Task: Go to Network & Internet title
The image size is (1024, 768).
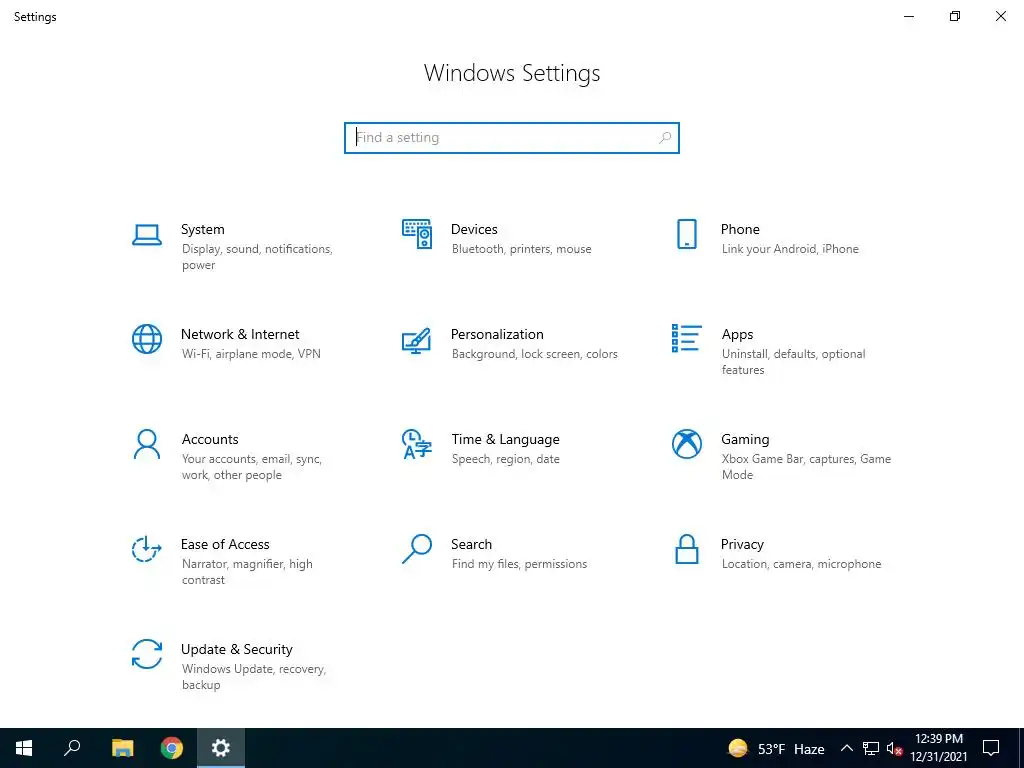Action: (x=240, y=334)
